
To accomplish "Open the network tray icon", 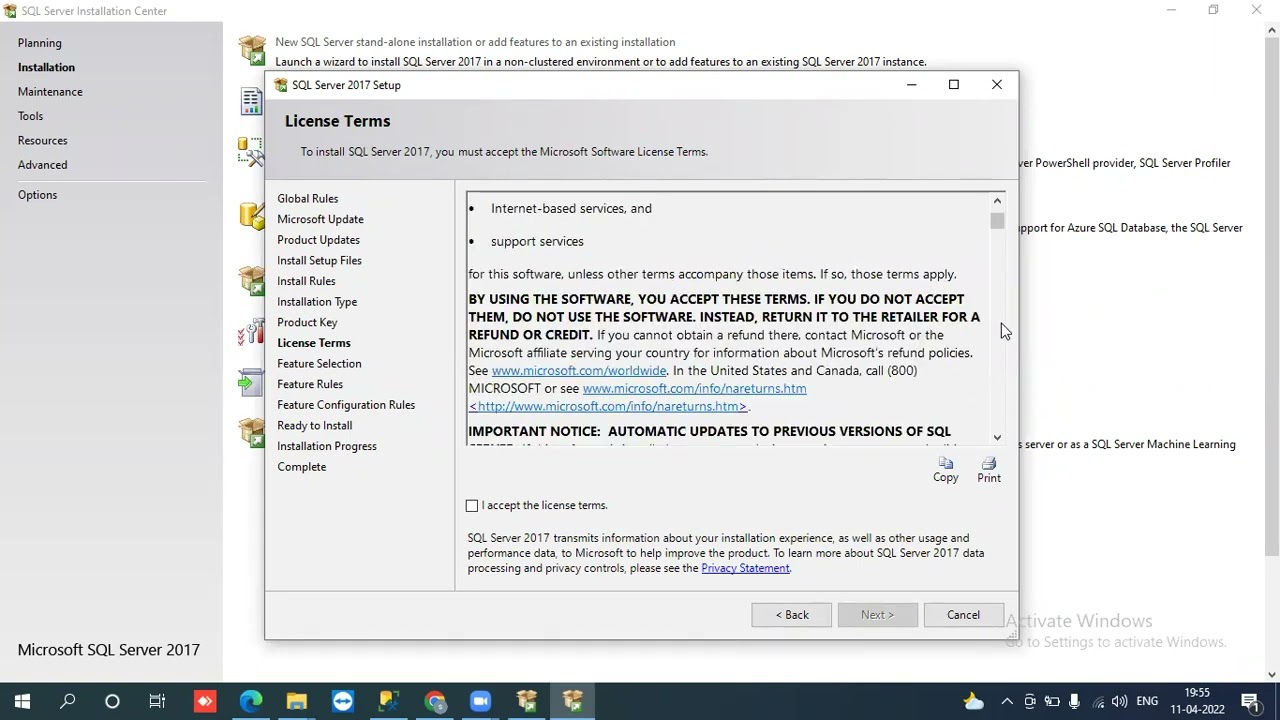I will coord(1098,701).
